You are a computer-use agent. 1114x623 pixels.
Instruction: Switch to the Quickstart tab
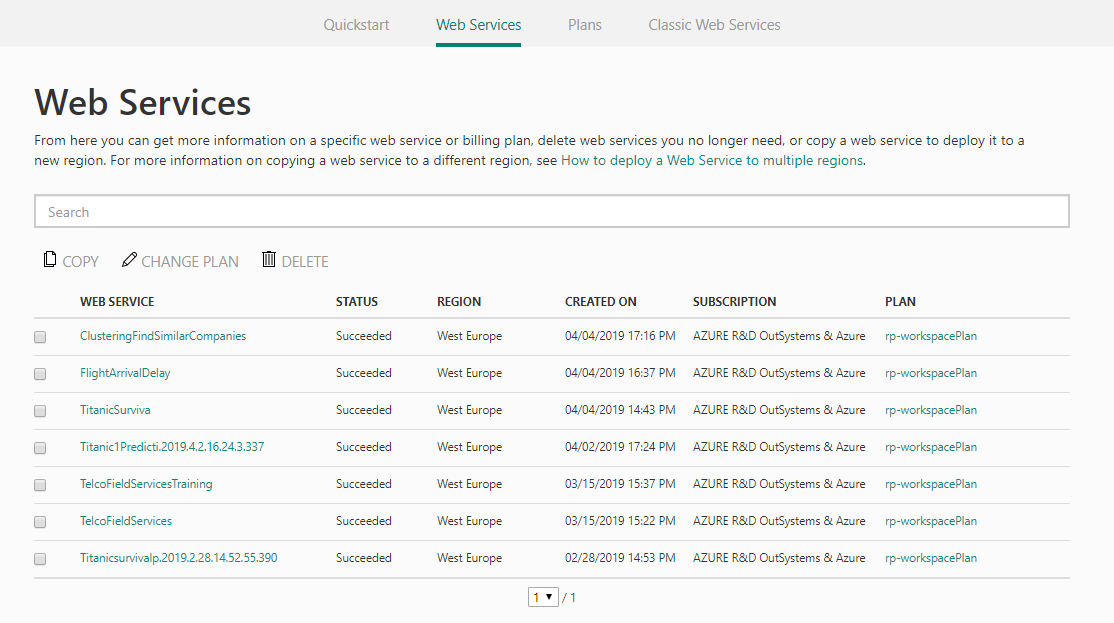[356, 24]
